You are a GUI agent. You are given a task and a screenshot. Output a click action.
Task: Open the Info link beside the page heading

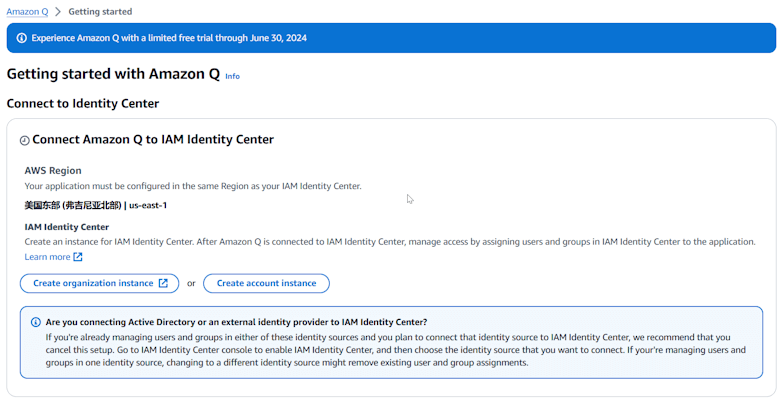tap(232, 76)
